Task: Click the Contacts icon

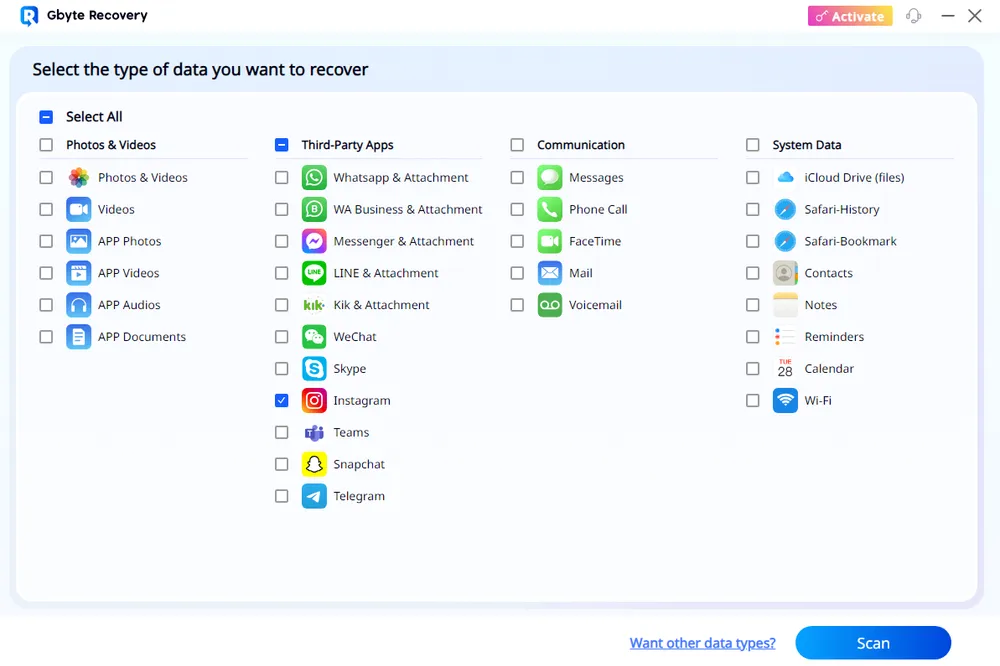Action: (785, 273)
